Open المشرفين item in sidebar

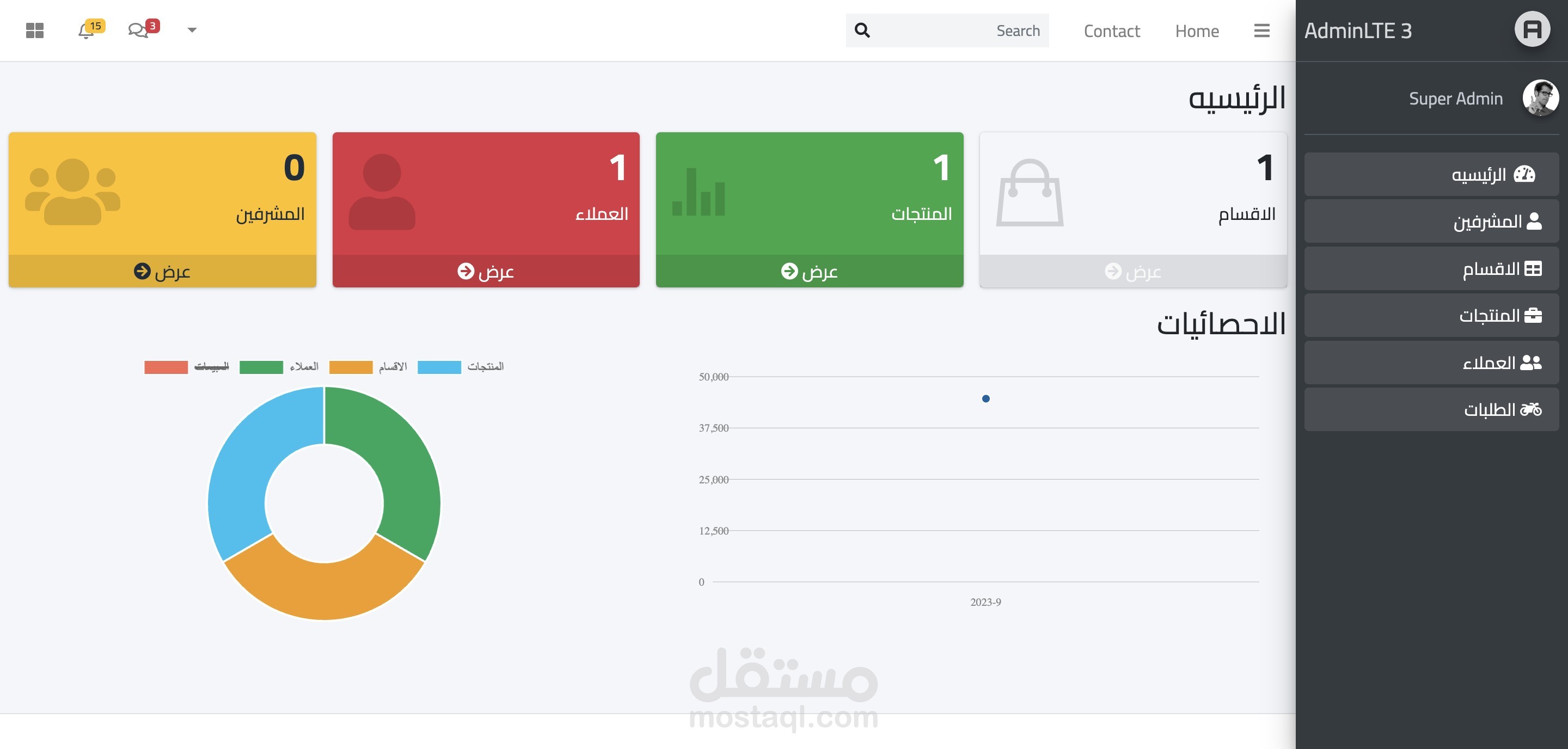tap(1431, 222)
